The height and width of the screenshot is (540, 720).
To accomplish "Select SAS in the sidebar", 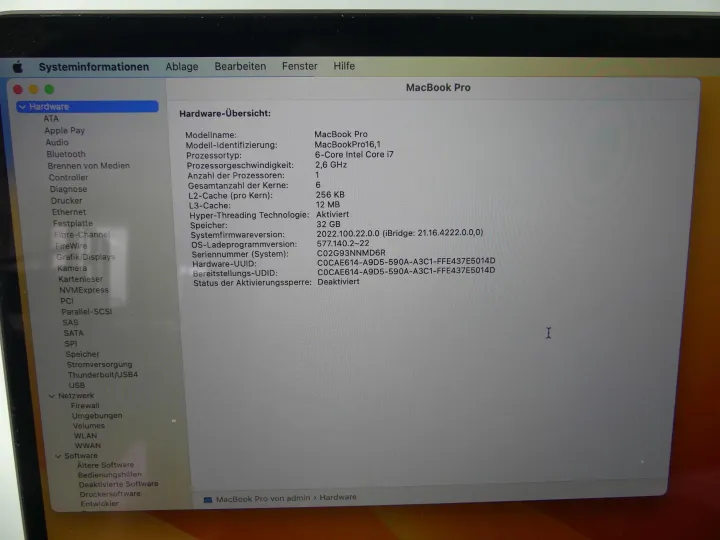I will coord(70,323).
